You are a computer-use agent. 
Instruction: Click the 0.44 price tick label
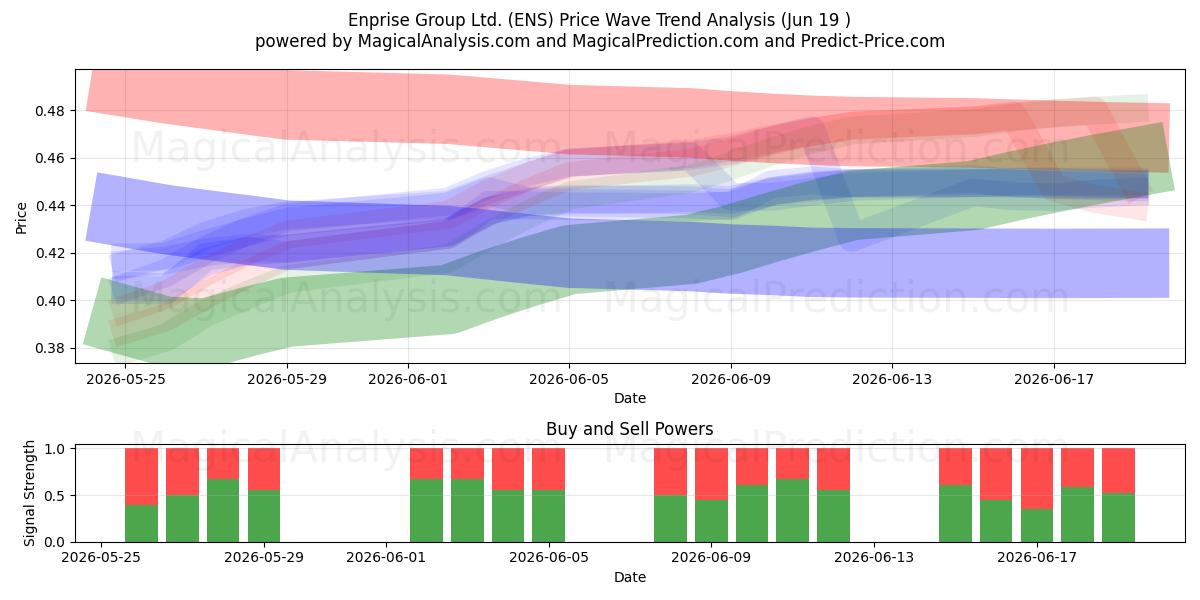52,206
